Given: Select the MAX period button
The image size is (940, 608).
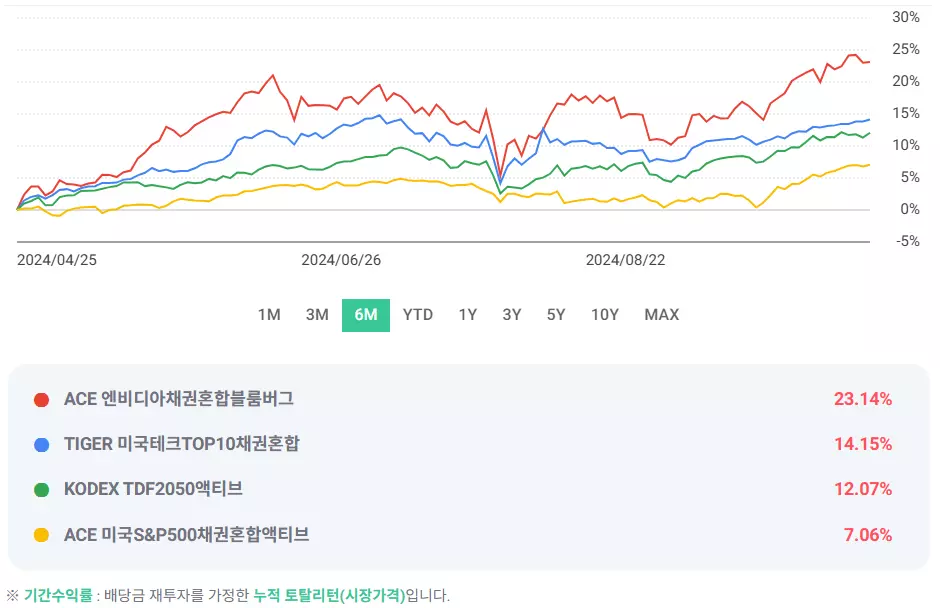Looking at the screenshot, I should point(659,314).
